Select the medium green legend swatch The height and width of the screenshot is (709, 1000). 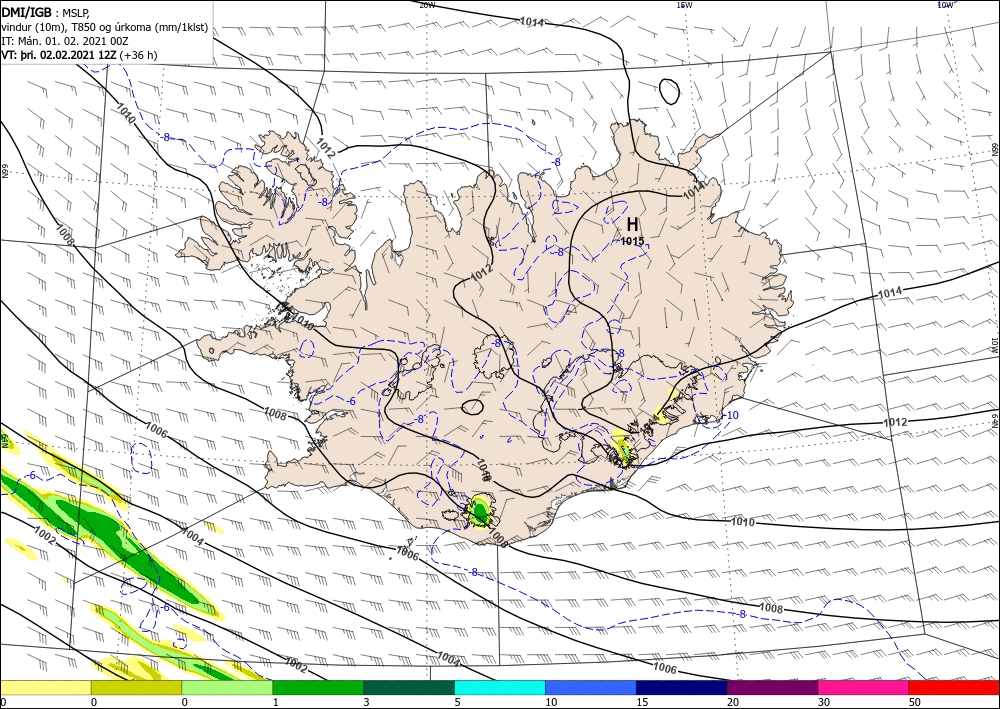(x=318, y=687)
